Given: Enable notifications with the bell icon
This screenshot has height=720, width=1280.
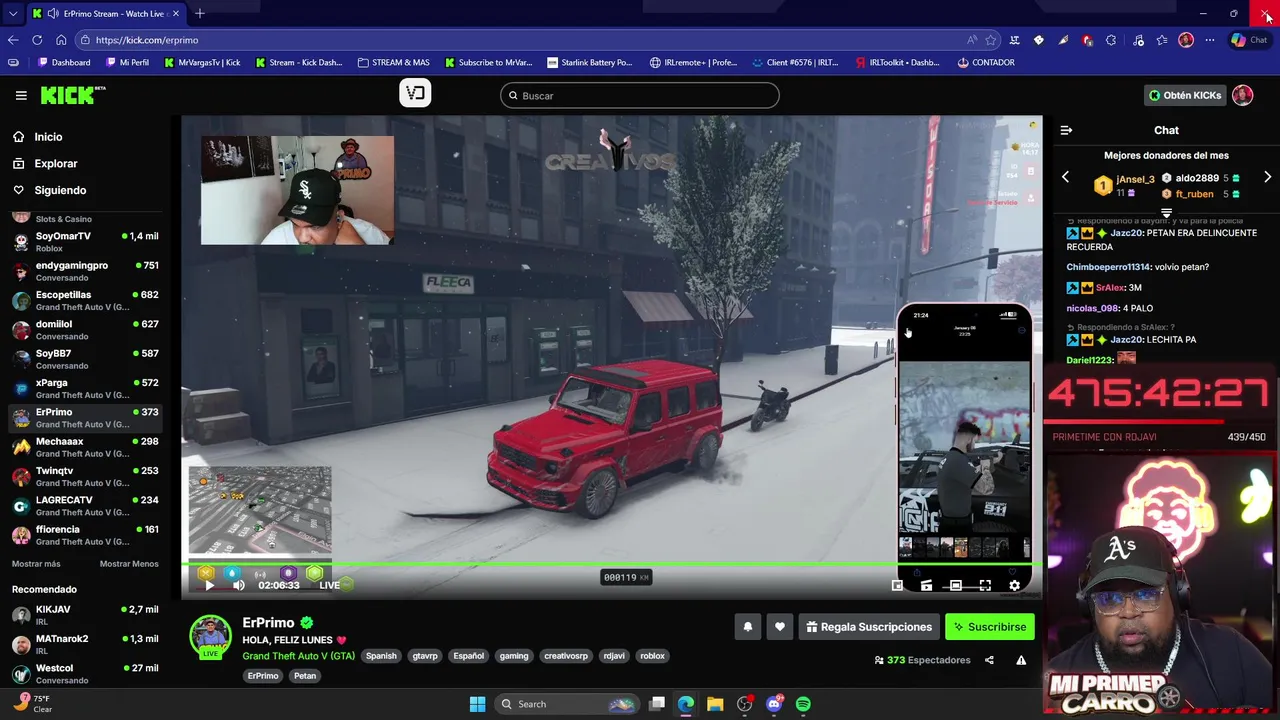Looking at the screenshot, I should 747,627.
